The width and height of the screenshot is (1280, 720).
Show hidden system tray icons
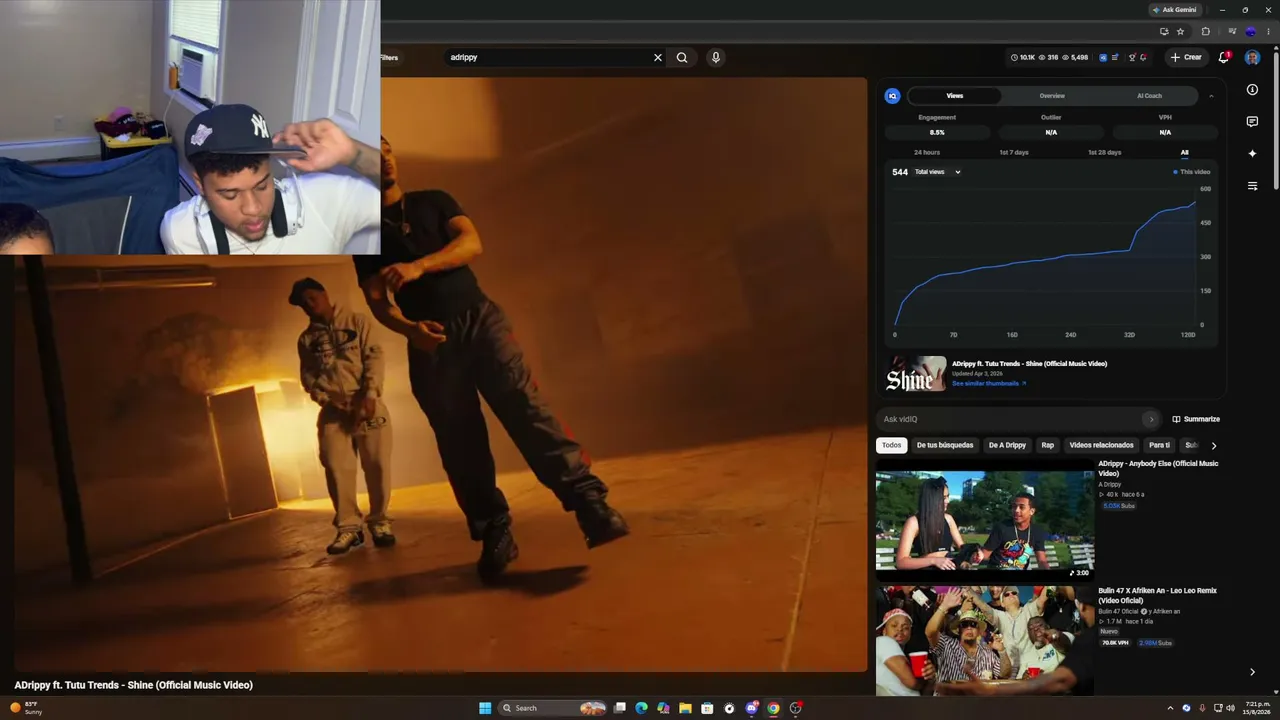coord(1170,708)
